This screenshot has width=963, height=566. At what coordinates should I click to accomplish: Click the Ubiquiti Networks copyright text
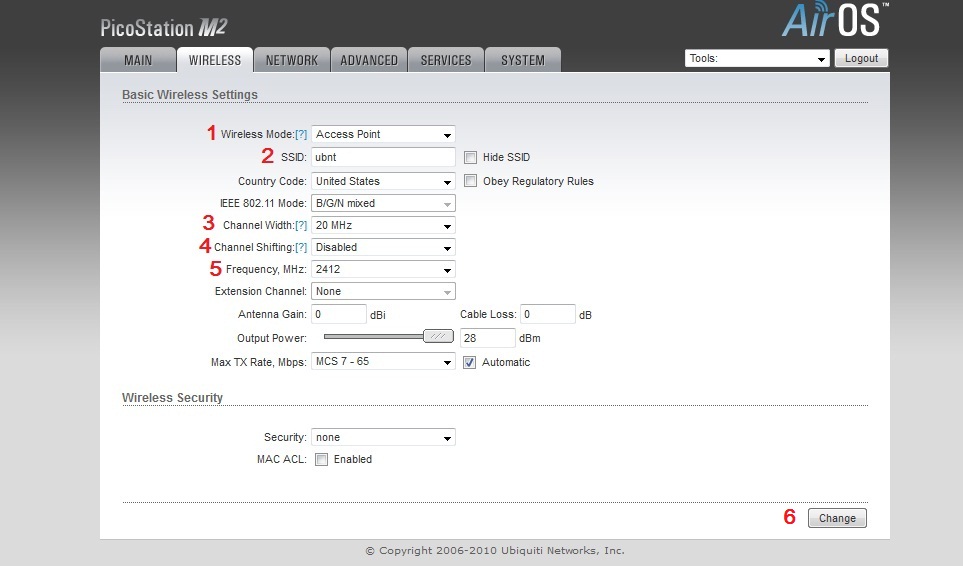[495, 551]
